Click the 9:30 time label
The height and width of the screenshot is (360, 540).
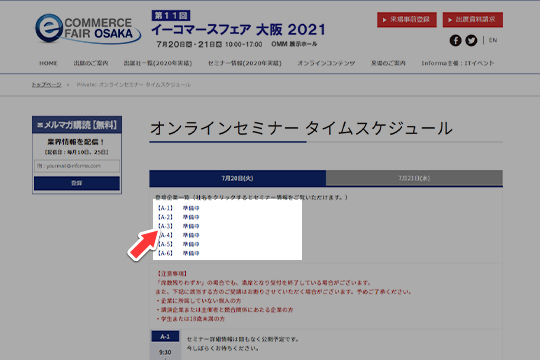(165, 352)
